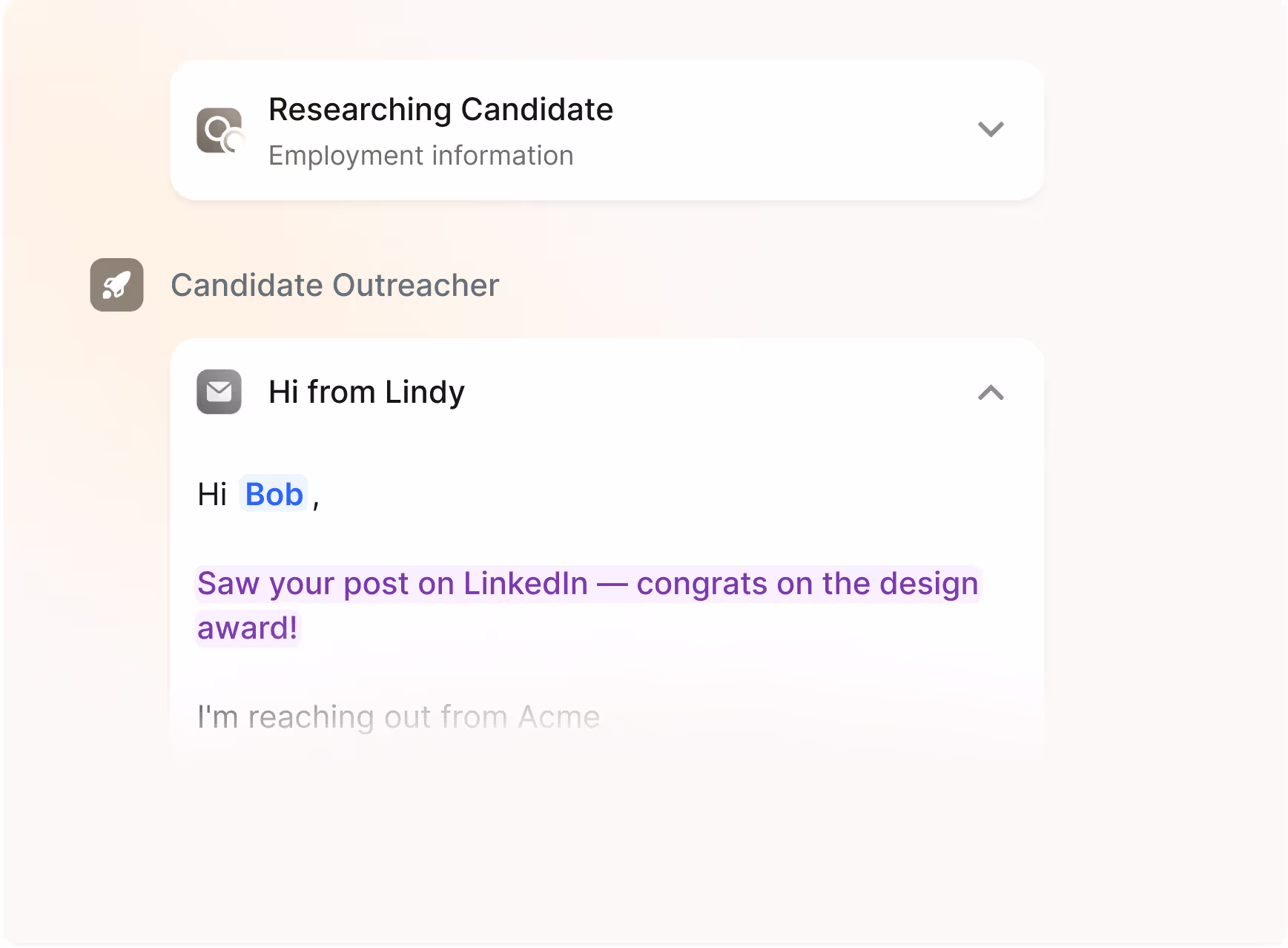
Task: Click the I'm reaching out line
Action: click(x=398, y=717)
